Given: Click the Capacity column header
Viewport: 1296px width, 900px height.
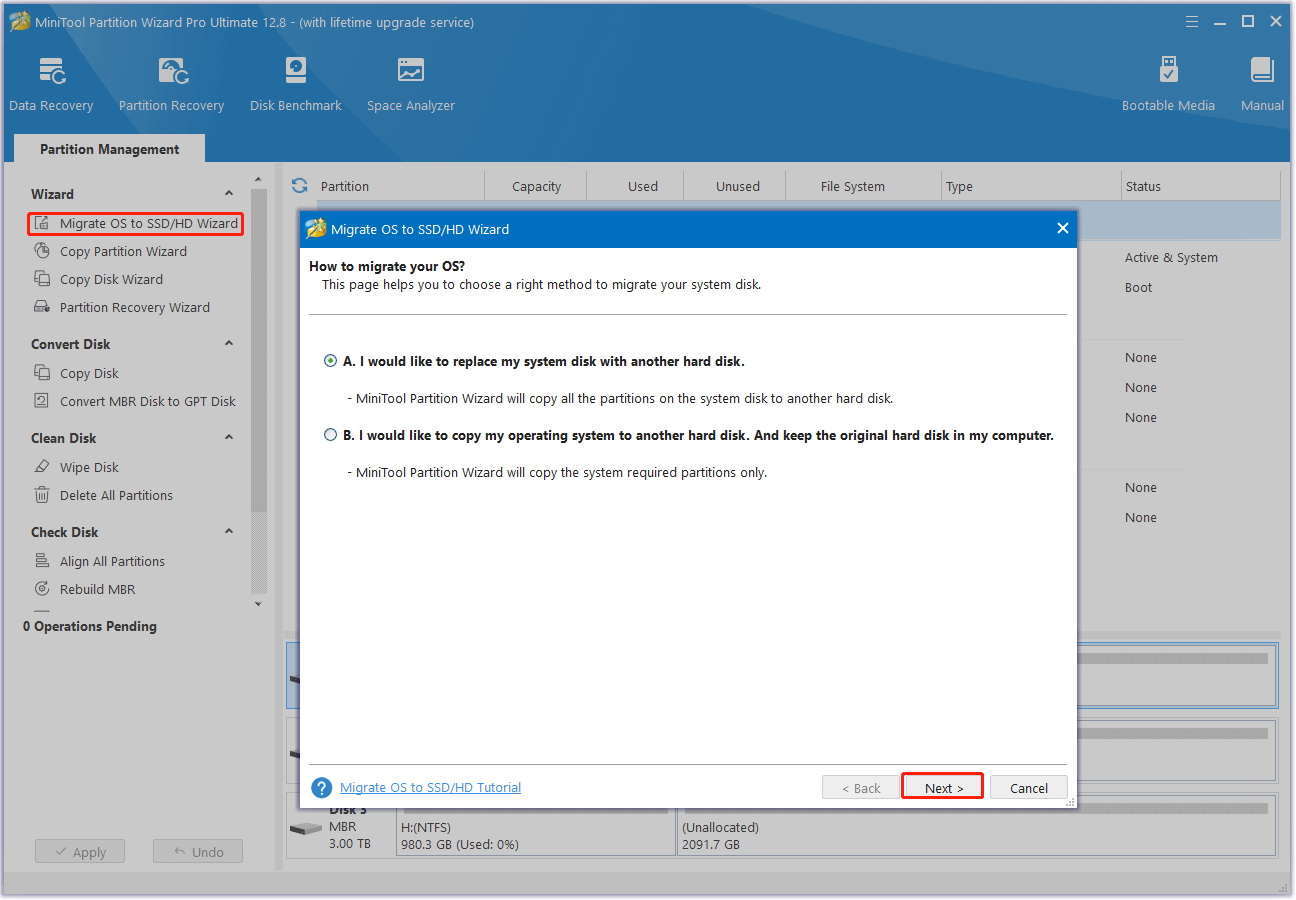Looking at the screenshot, I should [536, 186].
